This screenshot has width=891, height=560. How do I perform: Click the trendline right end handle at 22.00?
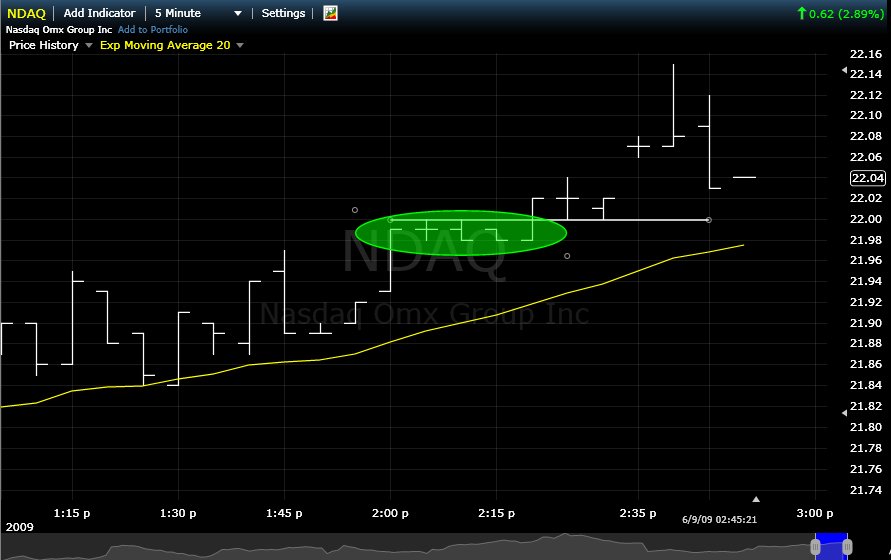click(x=709, y=220)
